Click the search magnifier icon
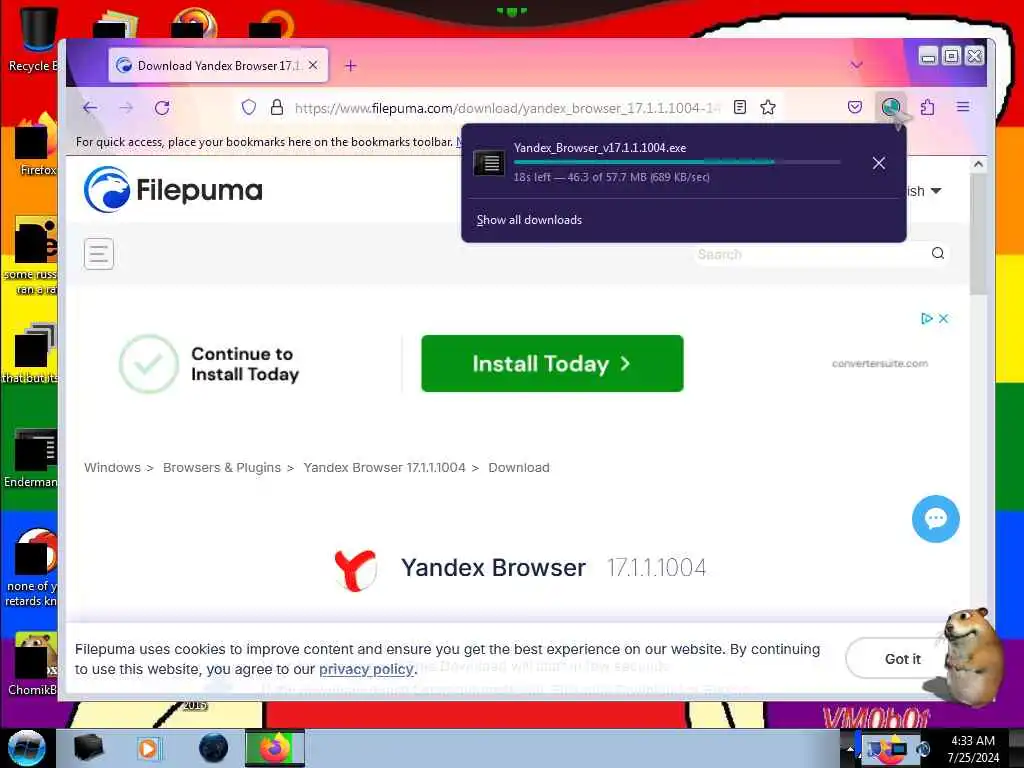The width and height of the screenshot is (1024, 768). [938, 253]
